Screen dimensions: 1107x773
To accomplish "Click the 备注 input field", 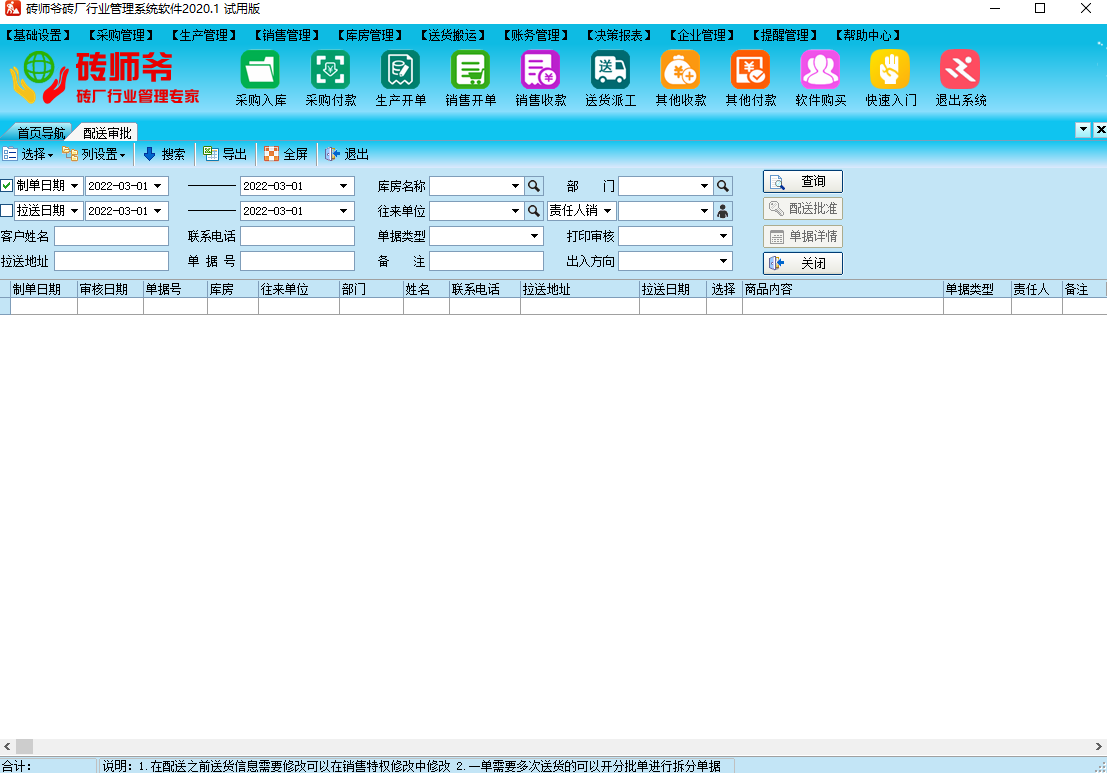I will 486,261.
